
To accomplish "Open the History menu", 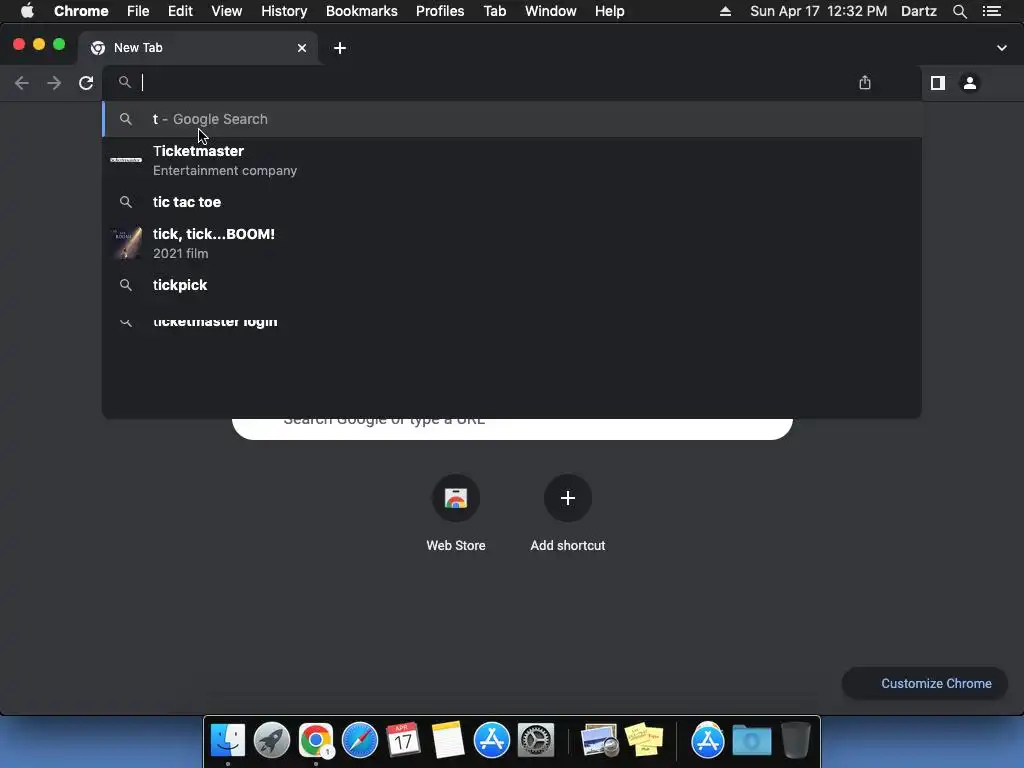I will click(284, 11).
